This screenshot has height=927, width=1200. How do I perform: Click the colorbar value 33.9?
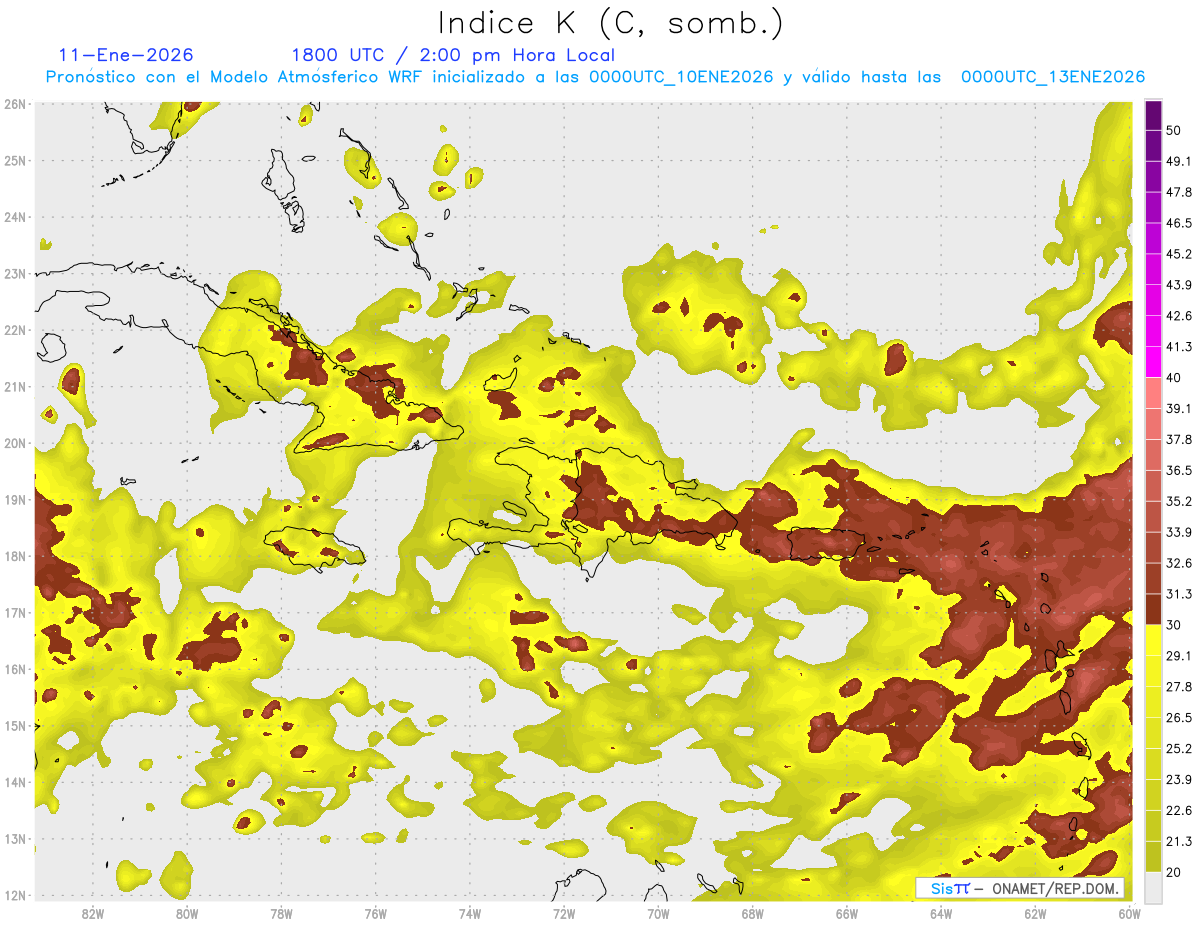point(1179,532)
